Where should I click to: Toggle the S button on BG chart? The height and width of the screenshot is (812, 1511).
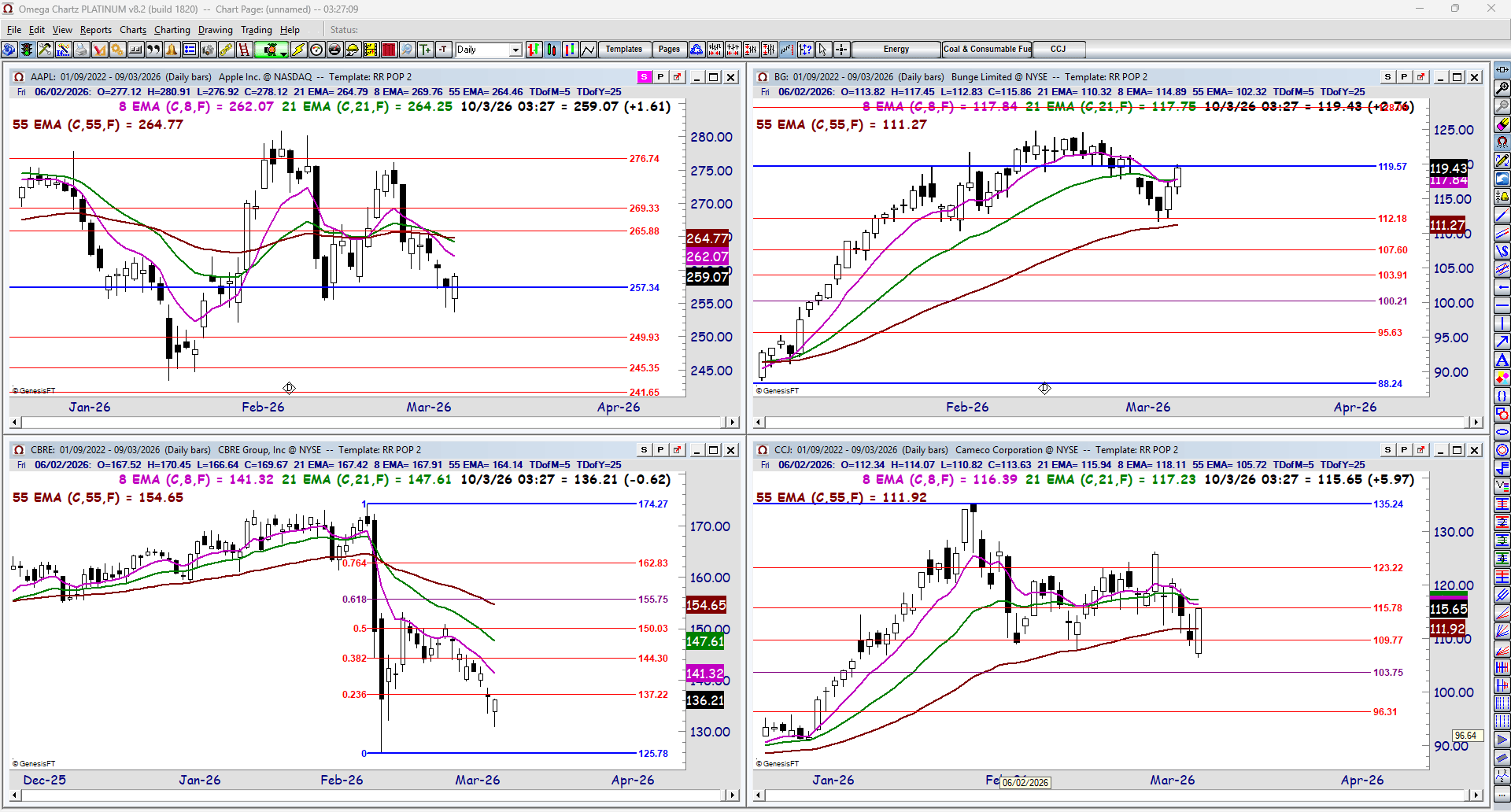(1388, 77)
